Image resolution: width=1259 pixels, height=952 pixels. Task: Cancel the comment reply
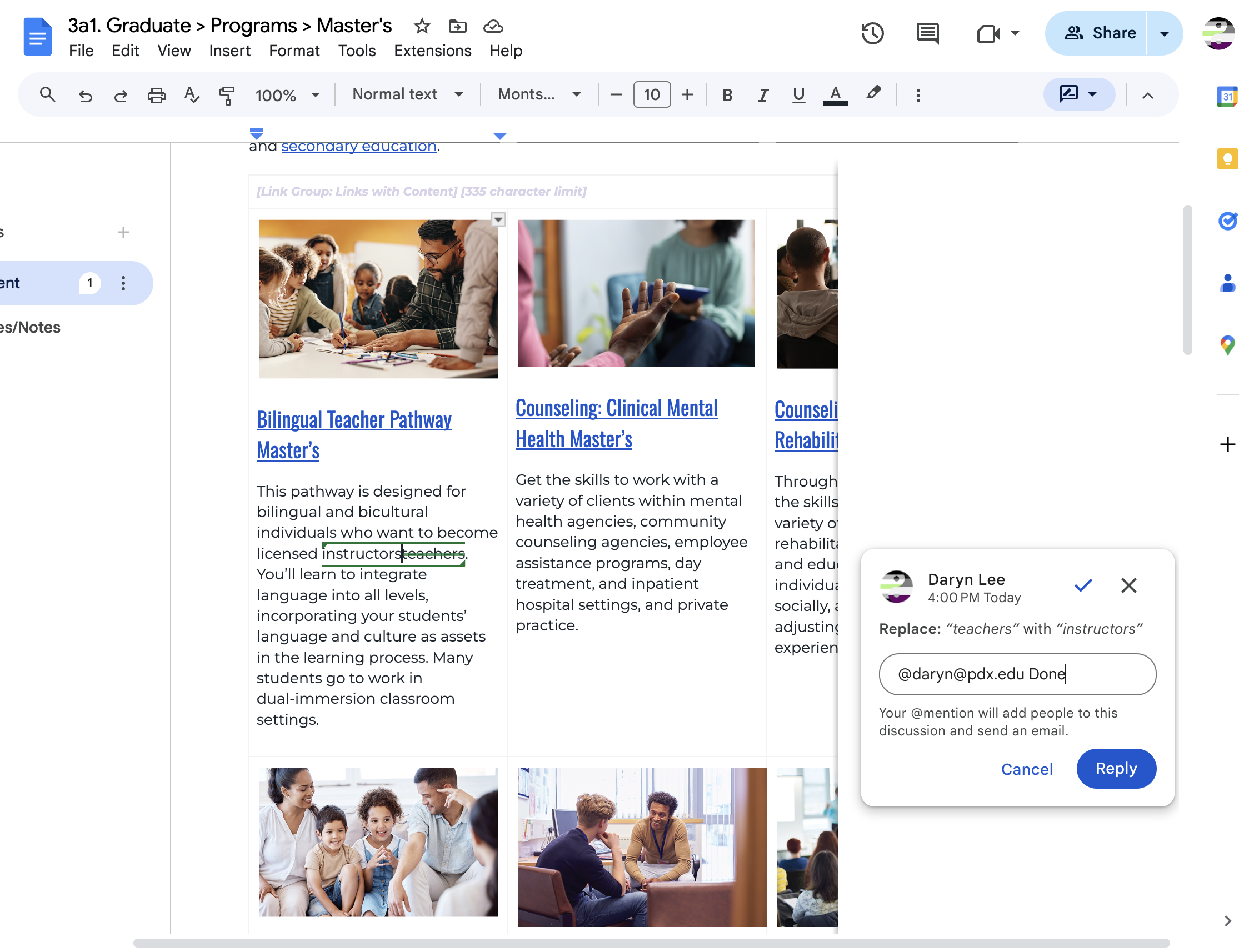[x=1027, y=769]
